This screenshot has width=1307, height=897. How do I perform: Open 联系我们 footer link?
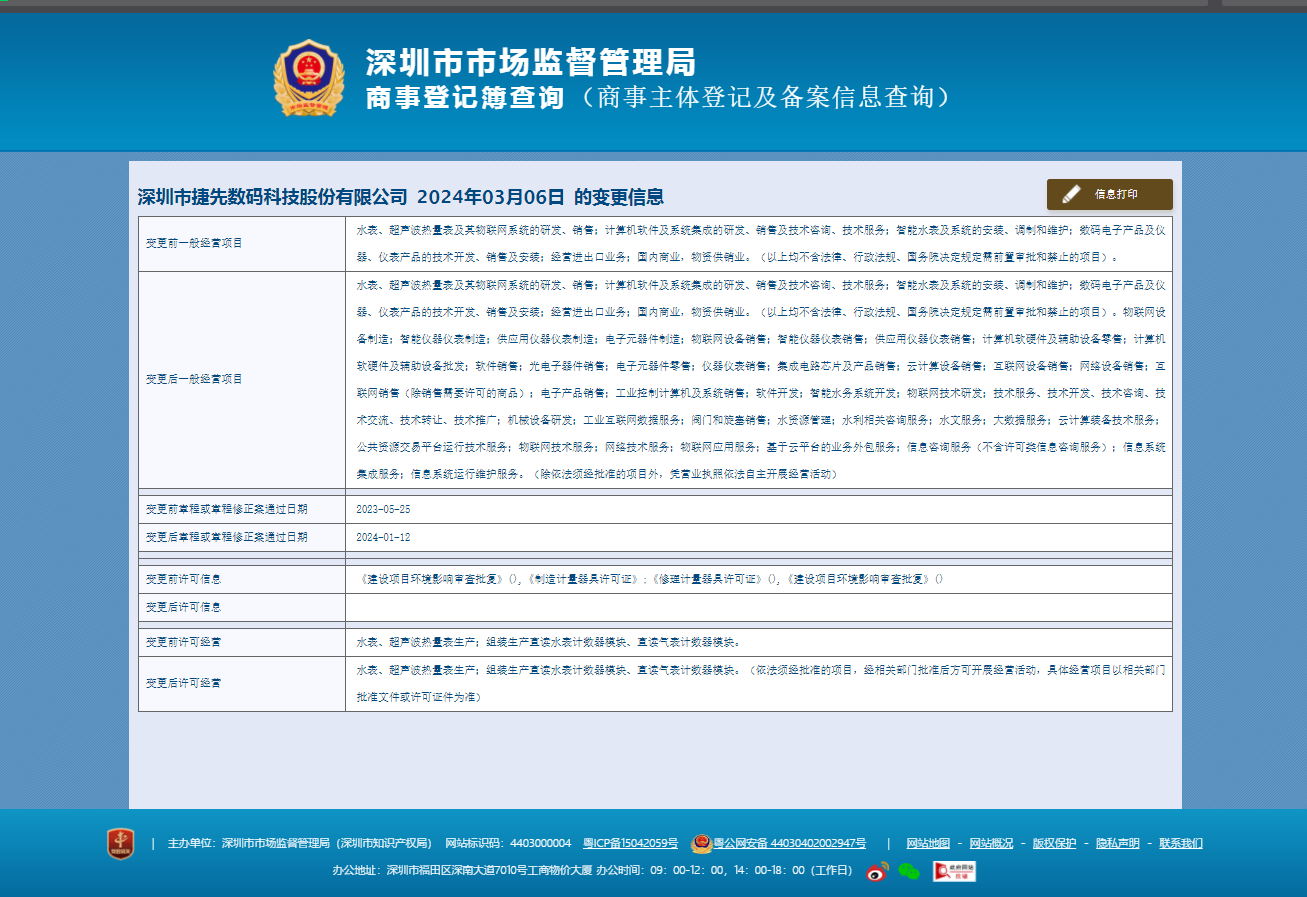click(x=1181, y=843)
